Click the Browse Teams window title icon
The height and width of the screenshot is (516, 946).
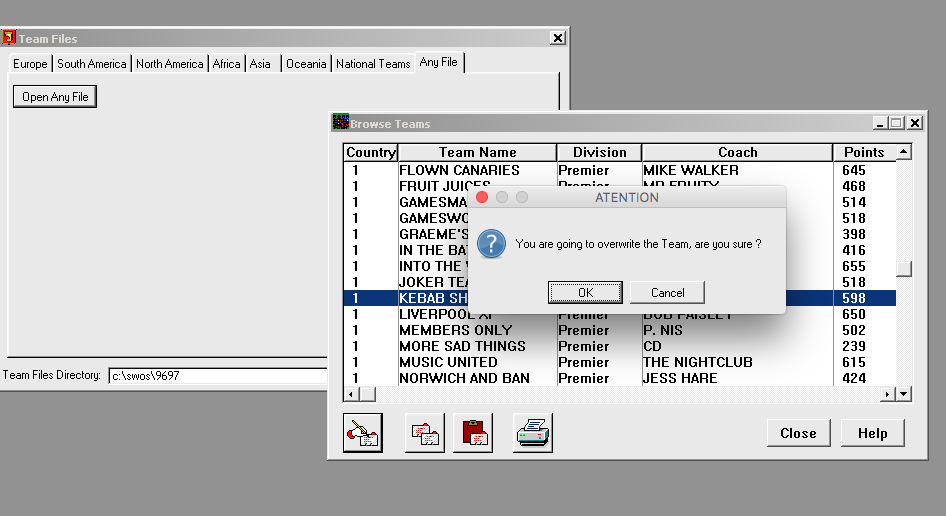pos(340,123)
